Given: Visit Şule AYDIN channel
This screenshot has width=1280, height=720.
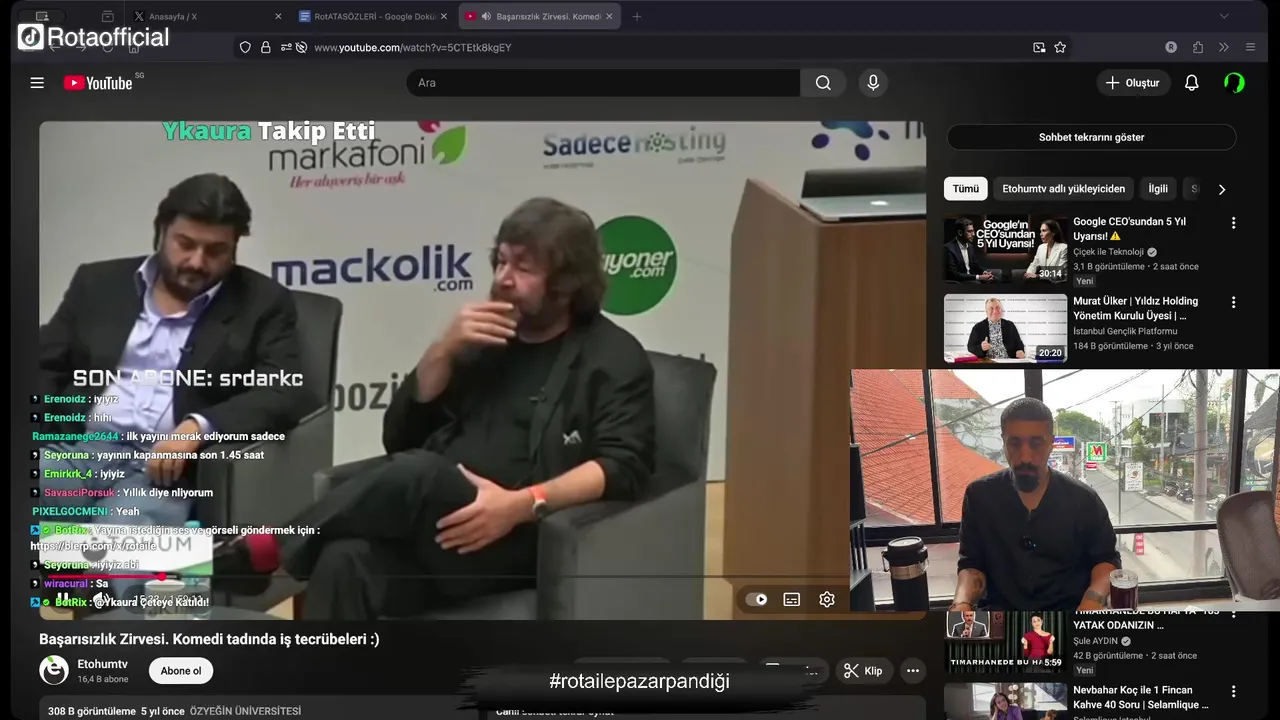Looking at the screenshot, I should click(1095, 641).
